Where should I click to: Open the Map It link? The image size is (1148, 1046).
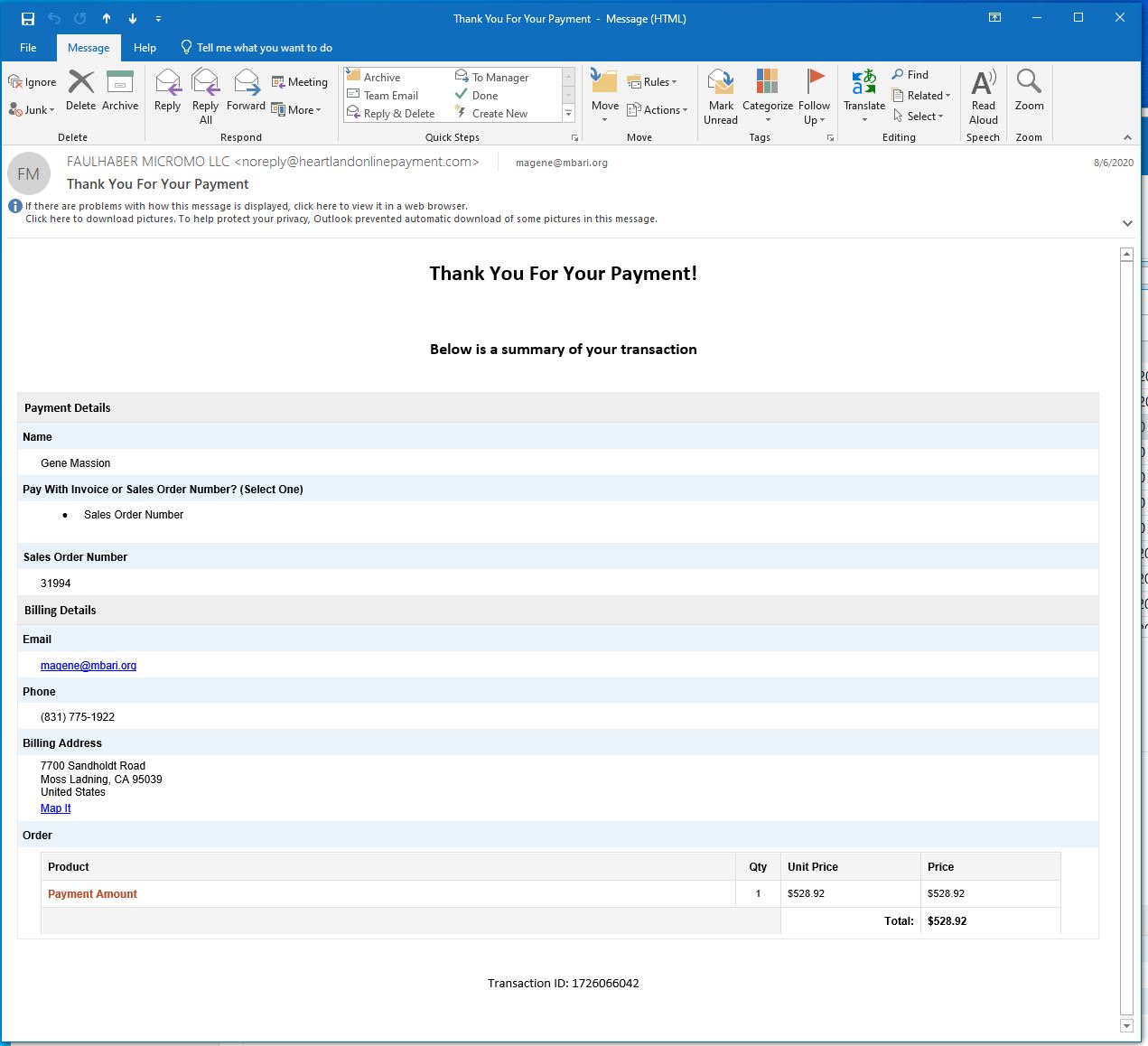pyautogui.click(x=55, y=808)
